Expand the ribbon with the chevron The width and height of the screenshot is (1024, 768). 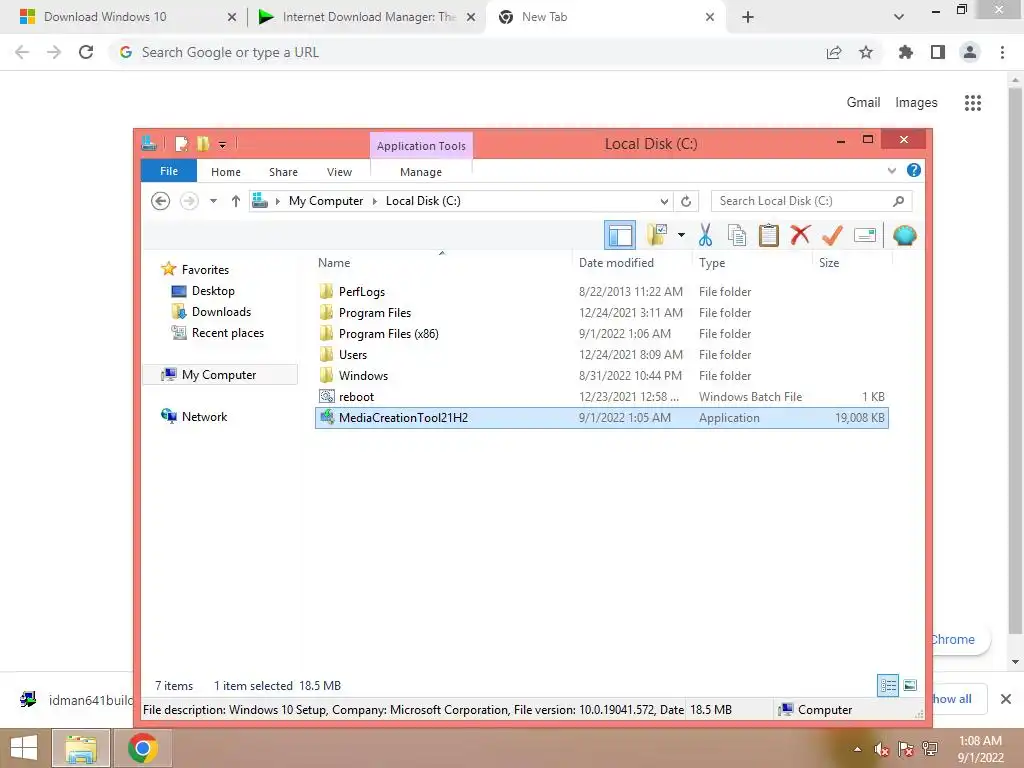click(891, 171)
